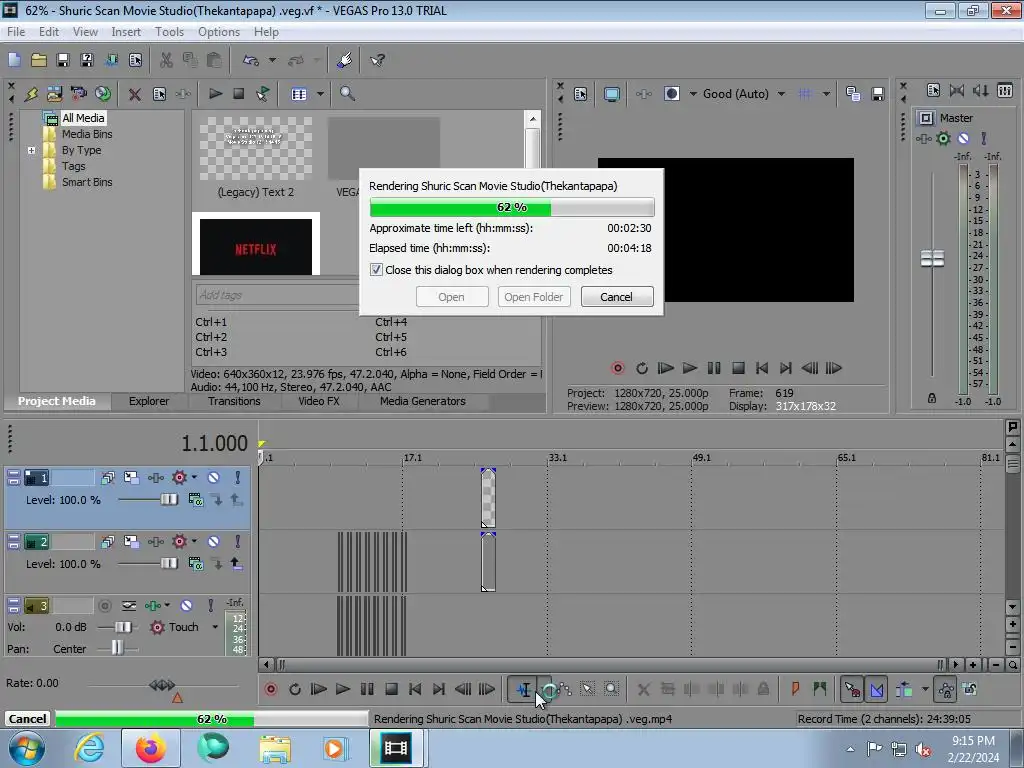This screenshot has width=1024, height=768.
Task: Click the Open button in render dialog
Action: (451, 297)
